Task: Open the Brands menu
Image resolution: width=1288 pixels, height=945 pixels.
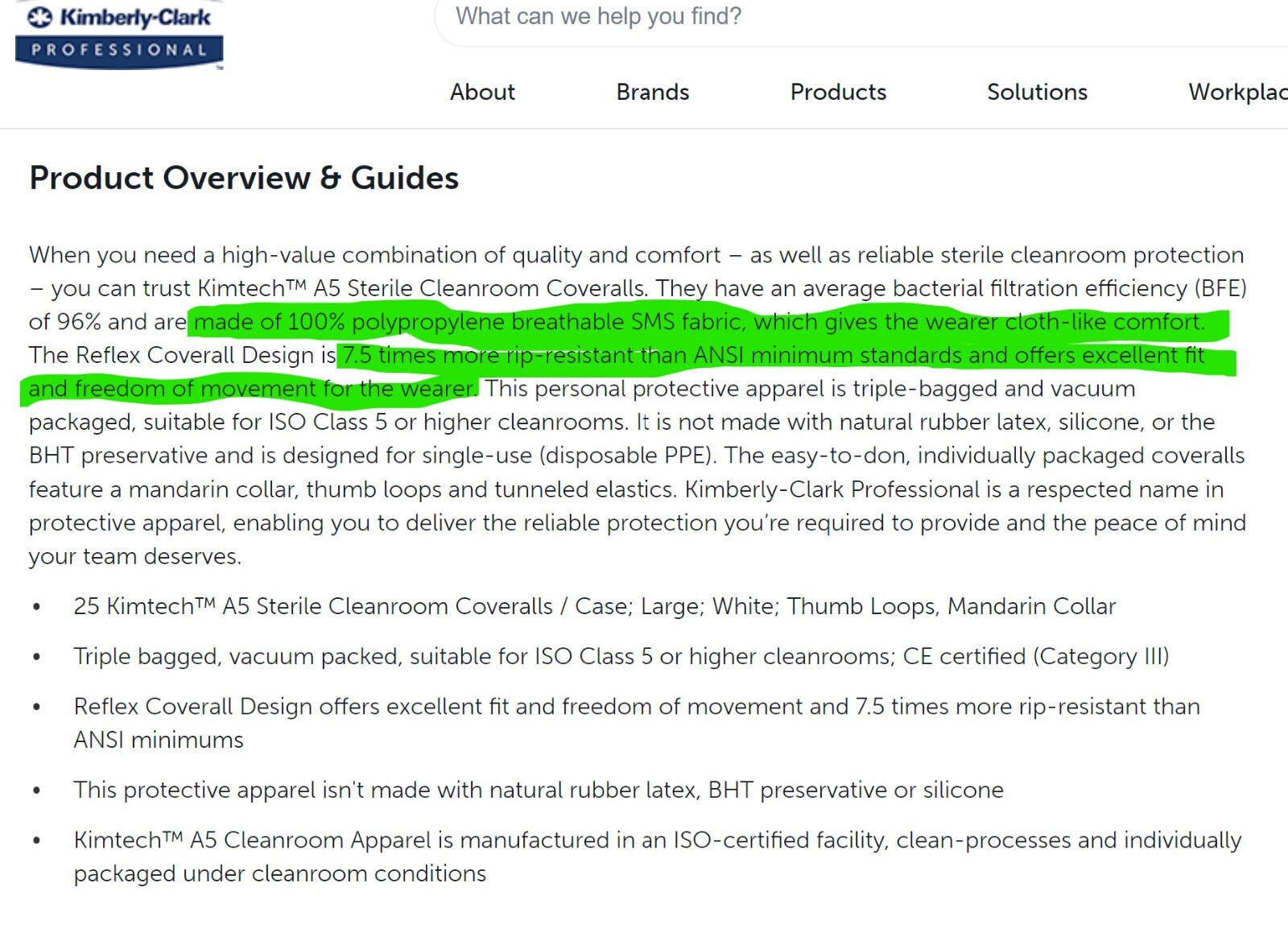Action: (653, 92)
